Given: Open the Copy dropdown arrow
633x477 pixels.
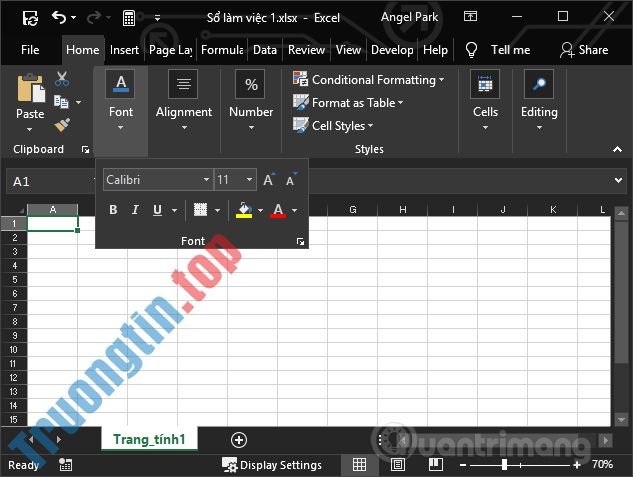Looking at the screenshot, I should 78,102.
